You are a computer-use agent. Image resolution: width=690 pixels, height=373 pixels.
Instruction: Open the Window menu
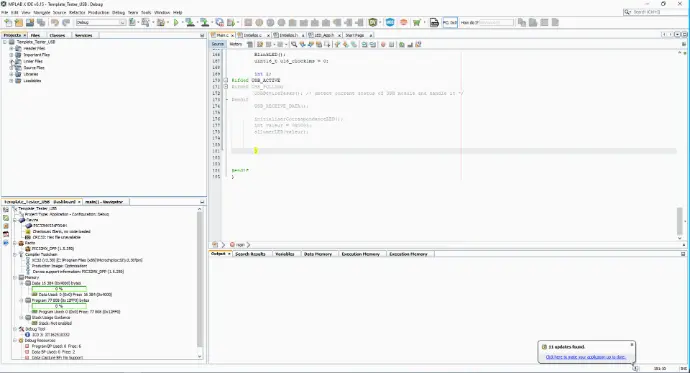162,12
